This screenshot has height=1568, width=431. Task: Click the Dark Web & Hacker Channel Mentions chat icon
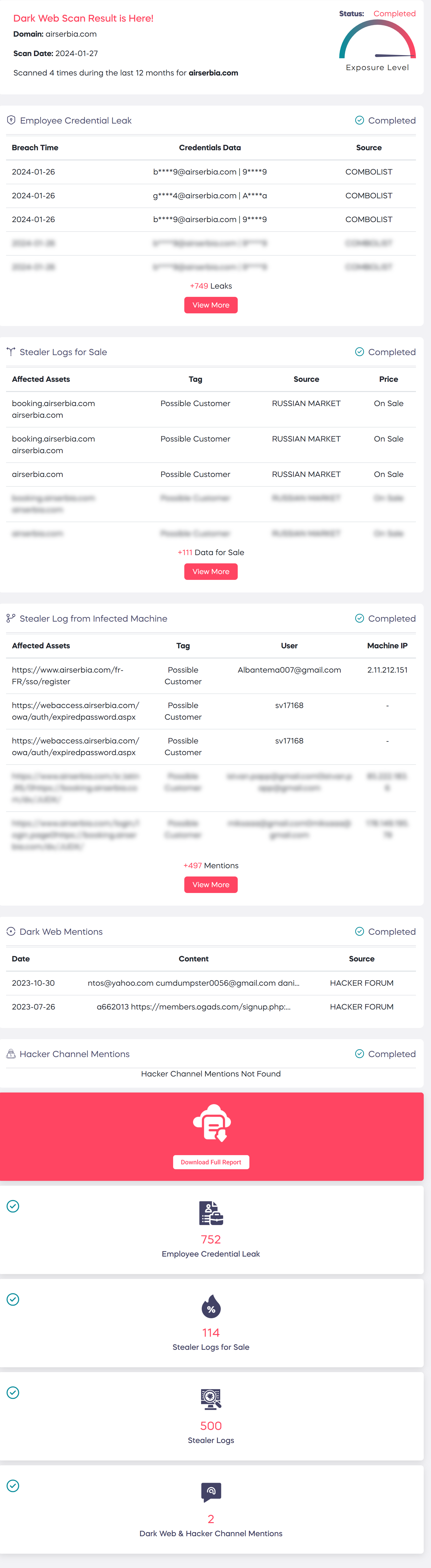pyautogui.click(x=211, y=1492)
